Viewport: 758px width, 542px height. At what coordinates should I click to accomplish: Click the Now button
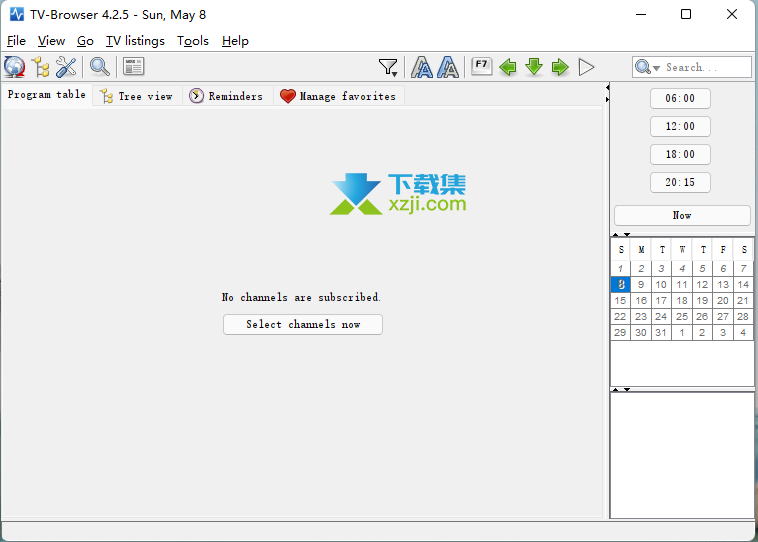pyautogui.click(x=682, y=216)
